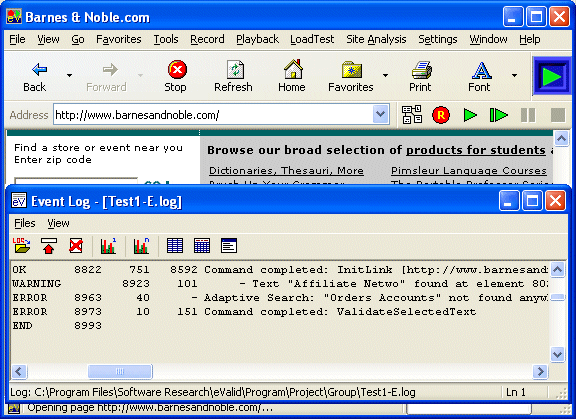Follow the 'products for students' link
Screen dimensions: 576x419
[x=476, y=150]
